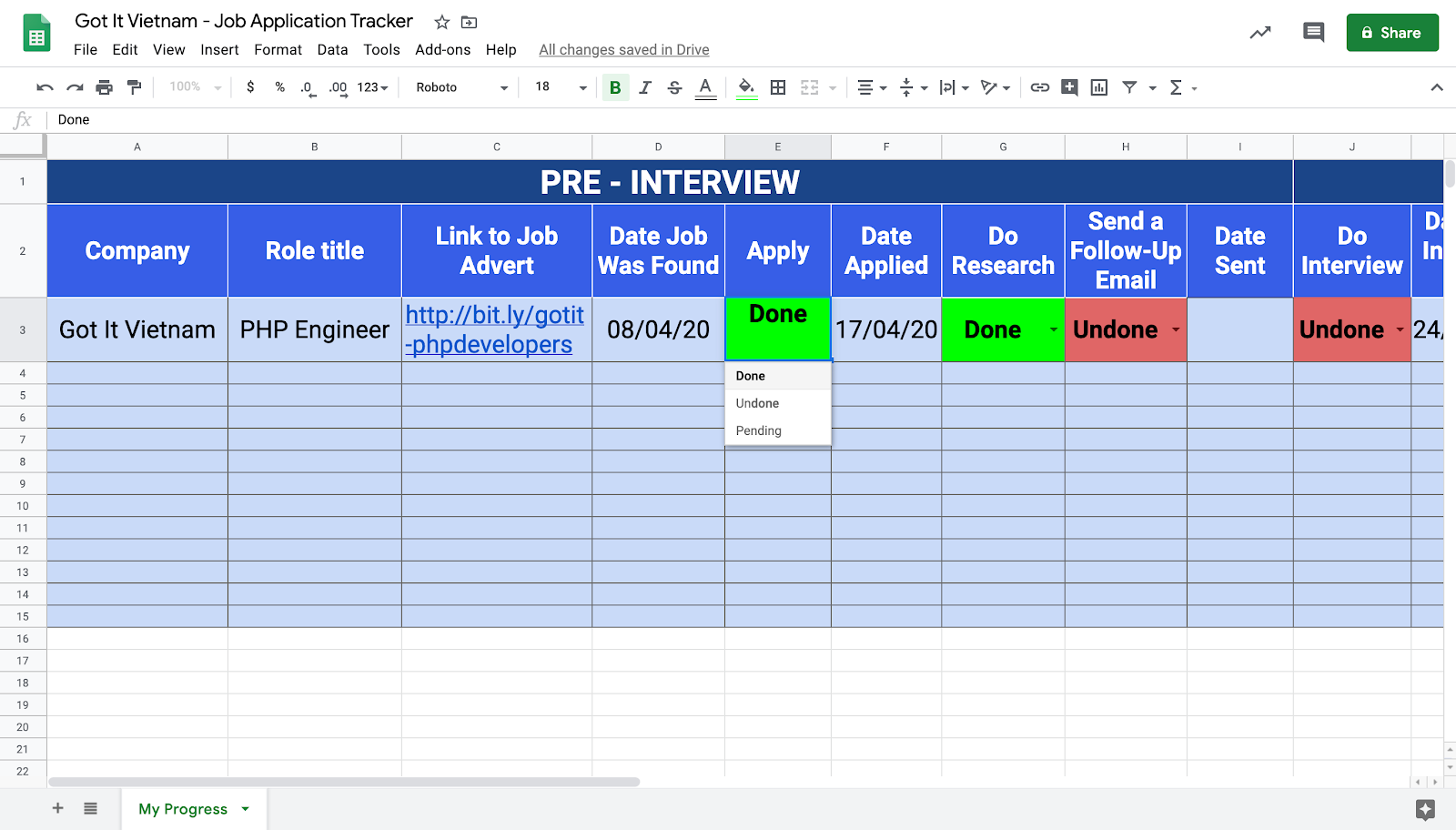Screen dimensions: 1456x830
Task: Insert a chart from the toolbar
Action: [x=1099, y=87]
